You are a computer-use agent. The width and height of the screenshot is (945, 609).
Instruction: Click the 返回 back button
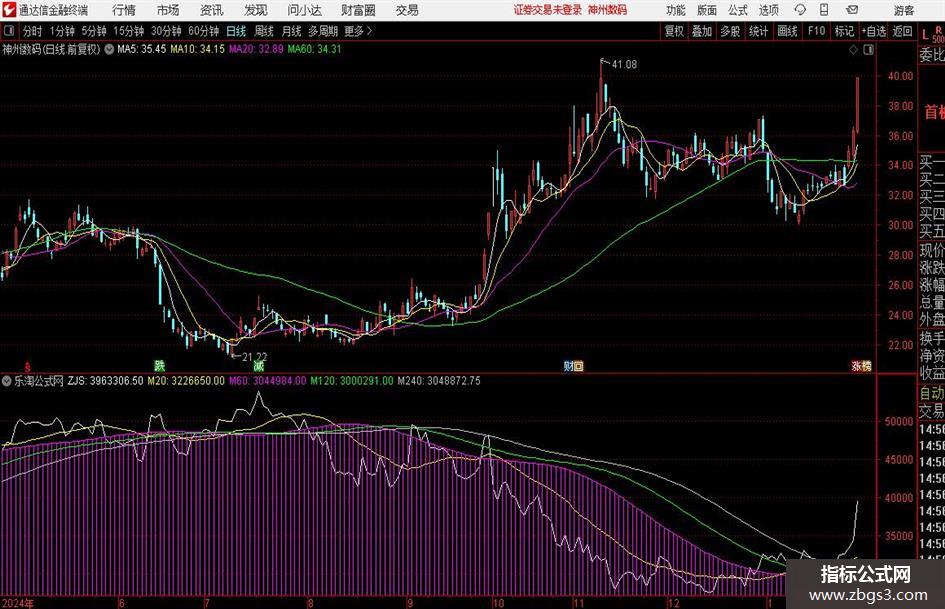coord(902,31)
